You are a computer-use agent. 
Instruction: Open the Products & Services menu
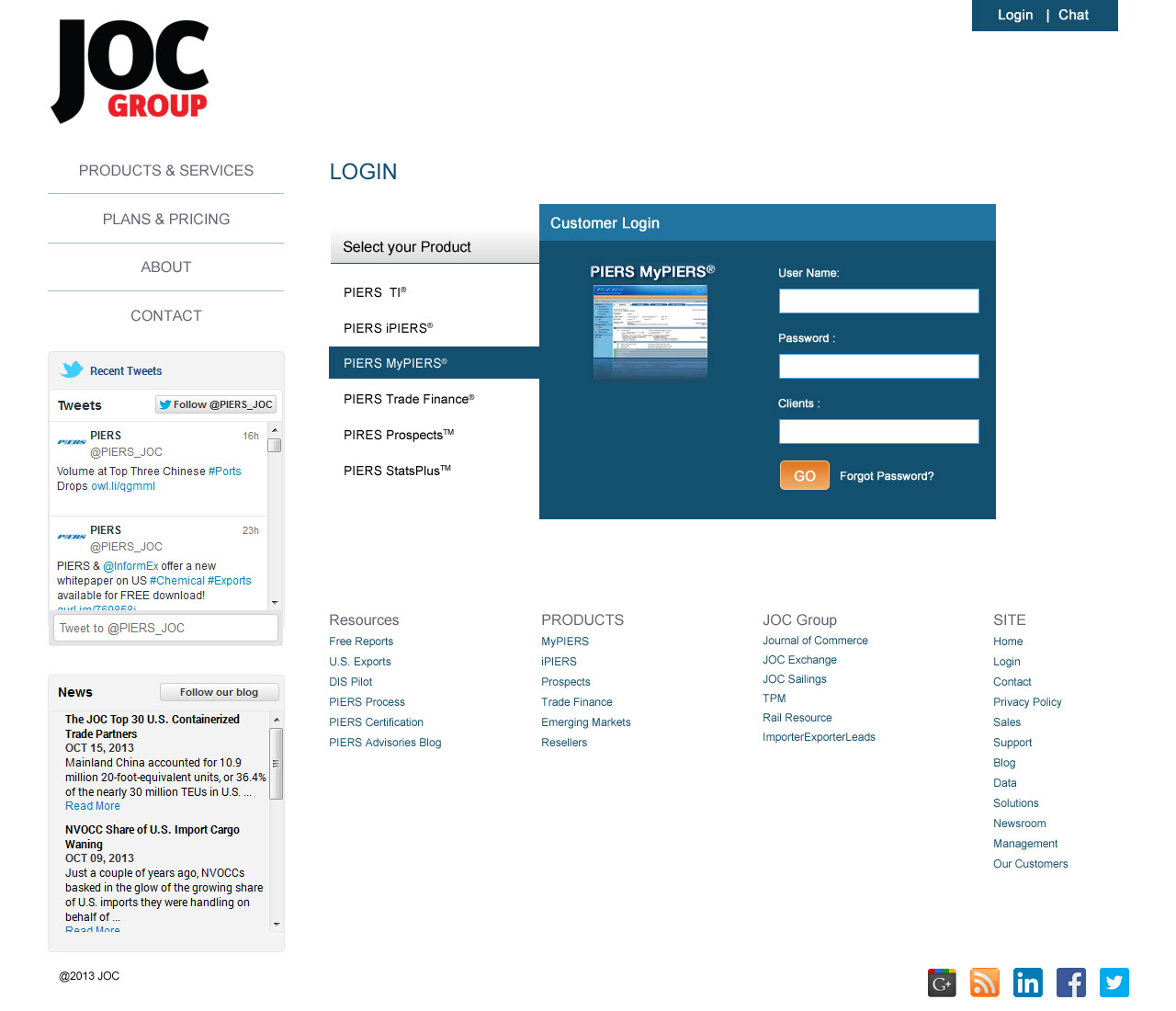click(165, 170)
